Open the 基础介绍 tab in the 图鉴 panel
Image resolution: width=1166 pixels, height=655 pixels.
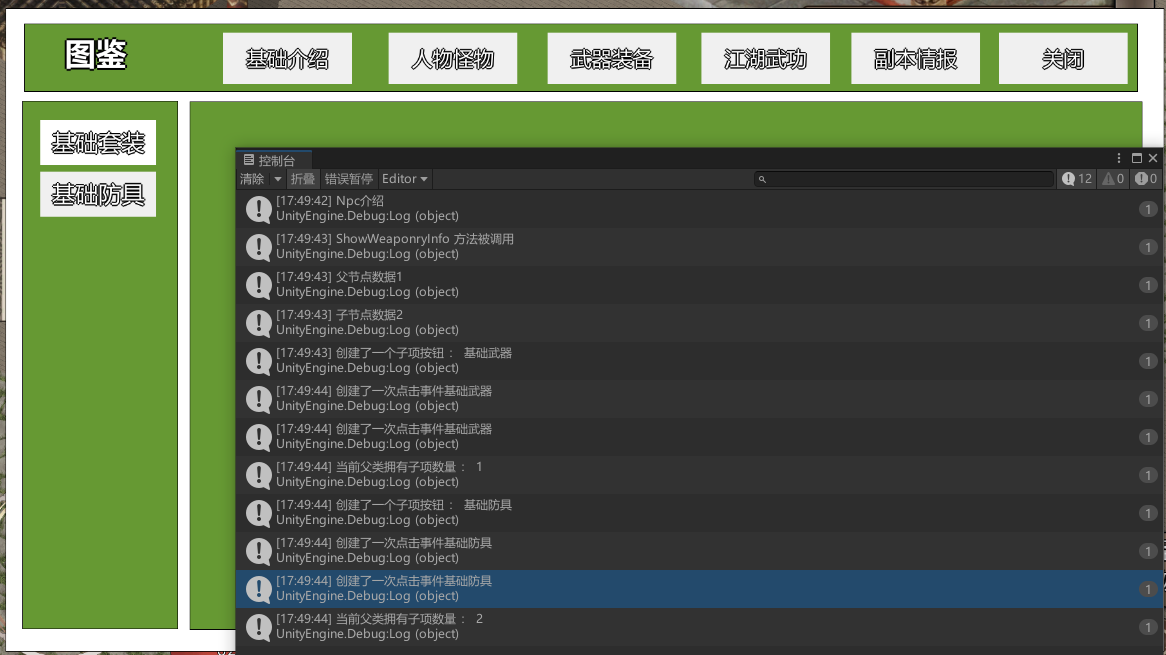coord(287,58)
